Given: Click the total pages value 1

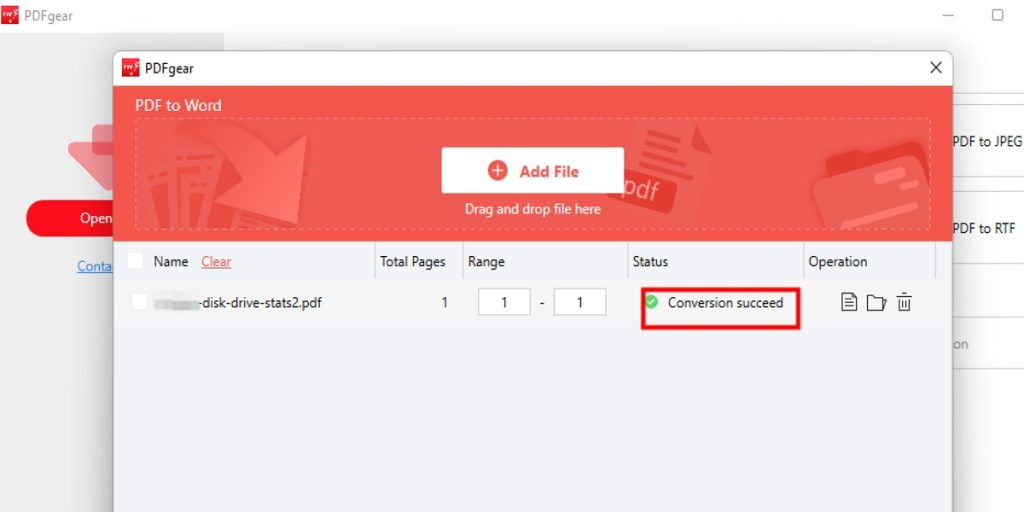Looking at the screenshot, I should click(x=444, y=302).
